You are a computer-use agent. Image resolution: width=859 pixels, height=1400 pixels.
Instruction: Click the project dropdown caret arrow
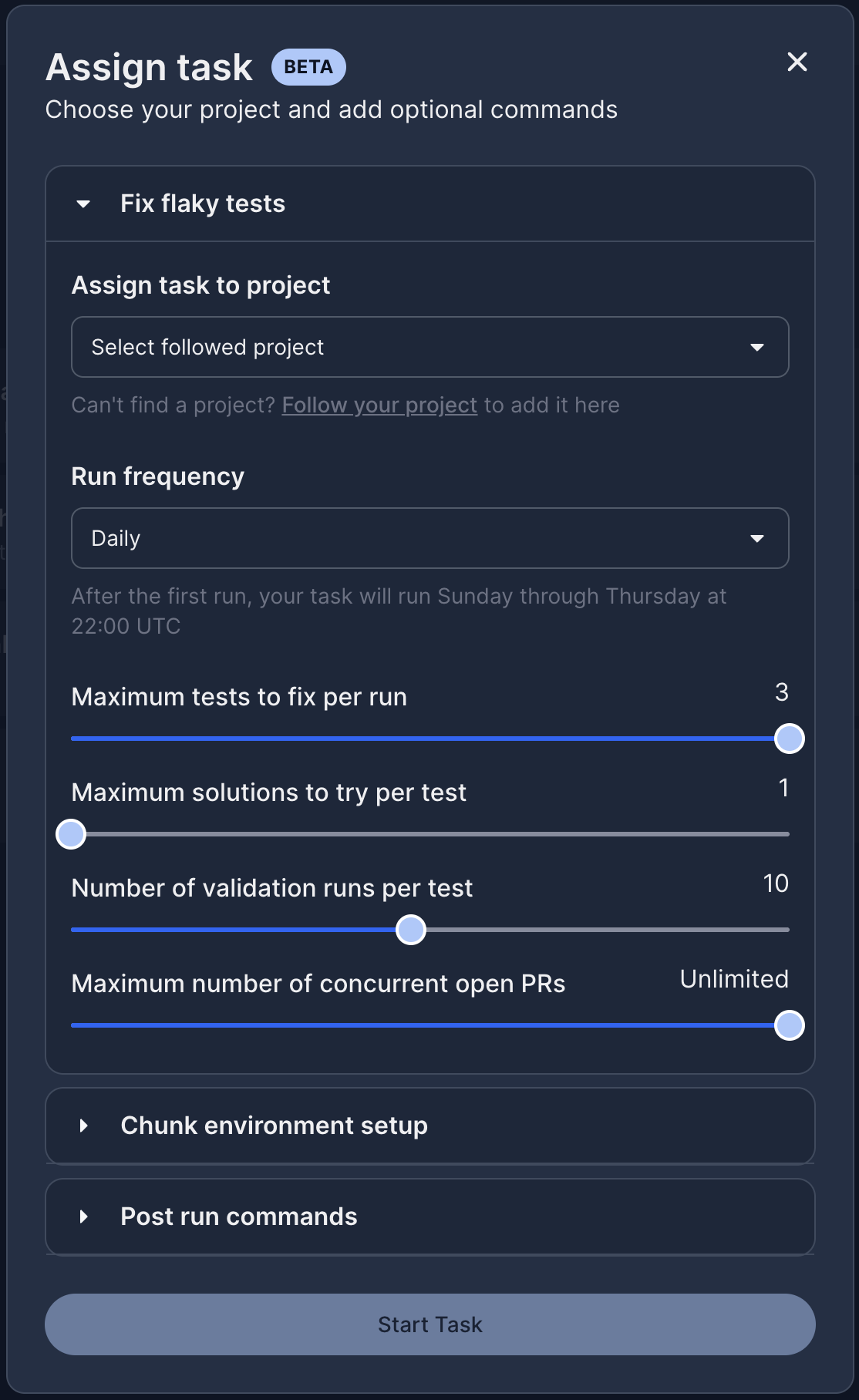tap(757, 347)
